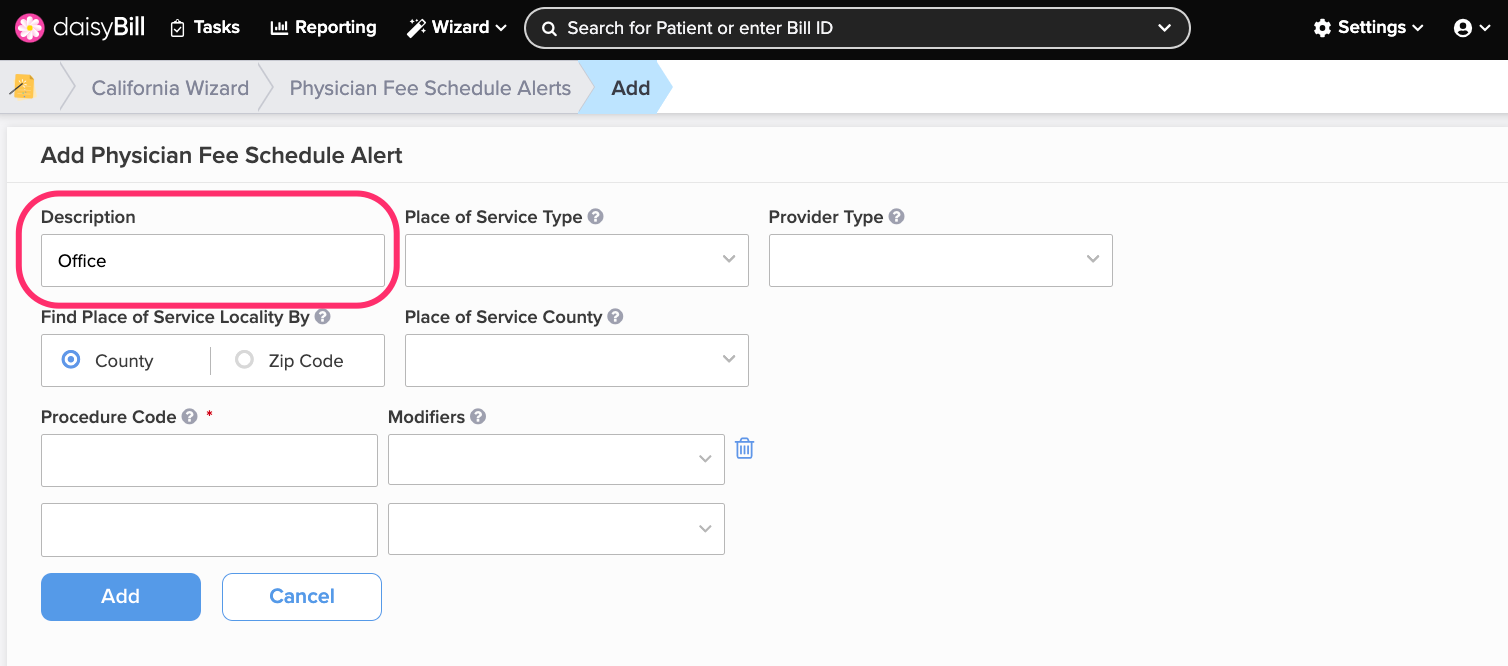Click the Description input field
1508x666 pixels.
(213, 260)
